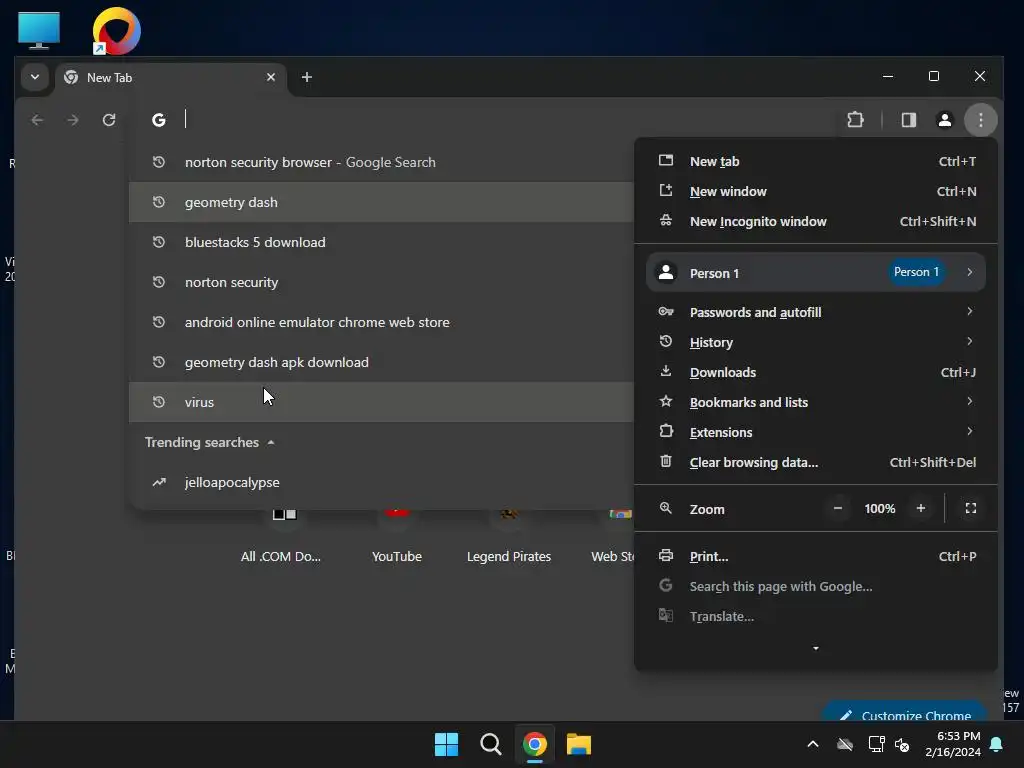Go back with the back arrow
This screenshot has height=768, width=1024.
click(x=37, y=120)
